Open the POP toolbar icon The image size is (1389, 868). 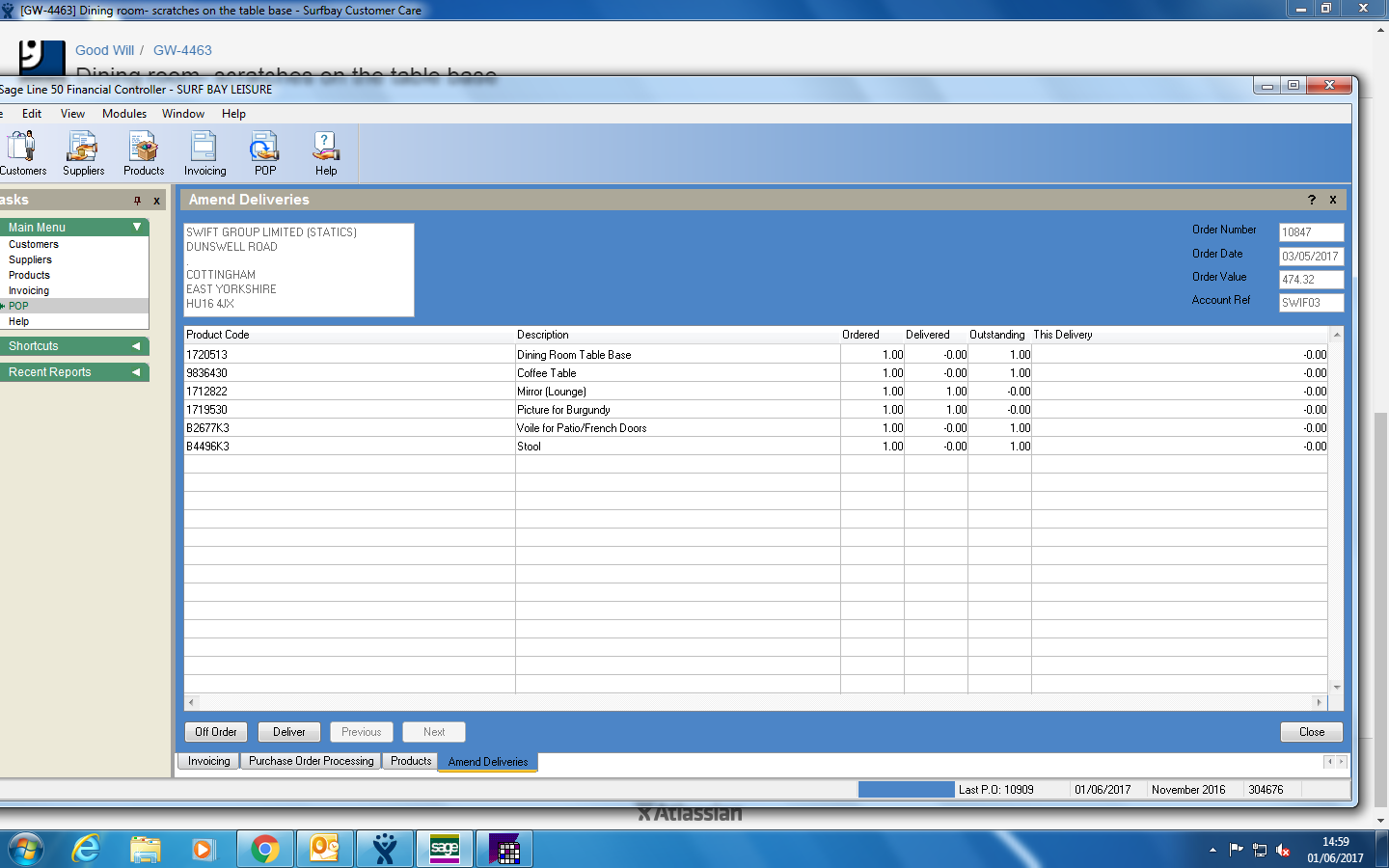pyautogui.click(x=265, y=153)
